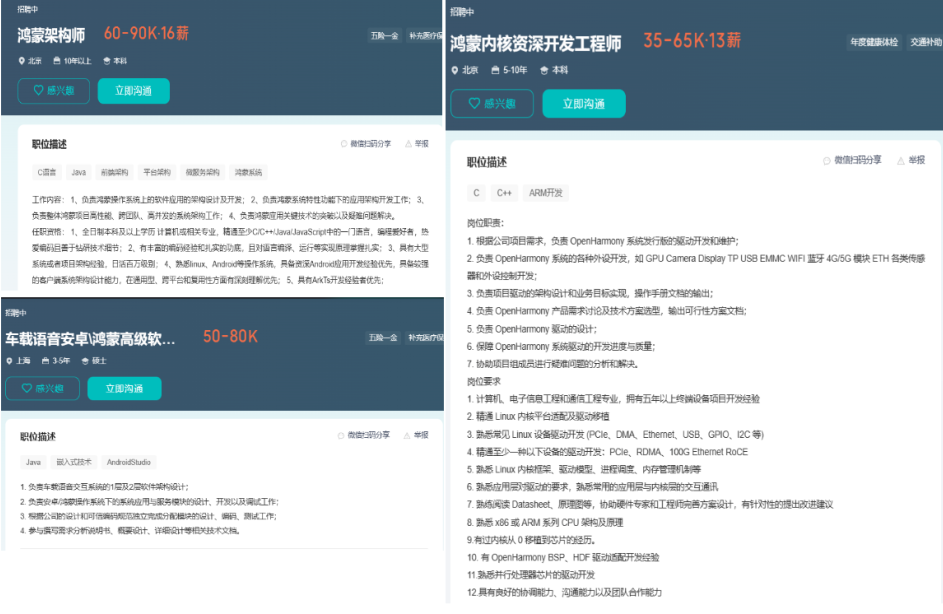
Task: Click 岗位要求 heading text
Action: [484, 381]
